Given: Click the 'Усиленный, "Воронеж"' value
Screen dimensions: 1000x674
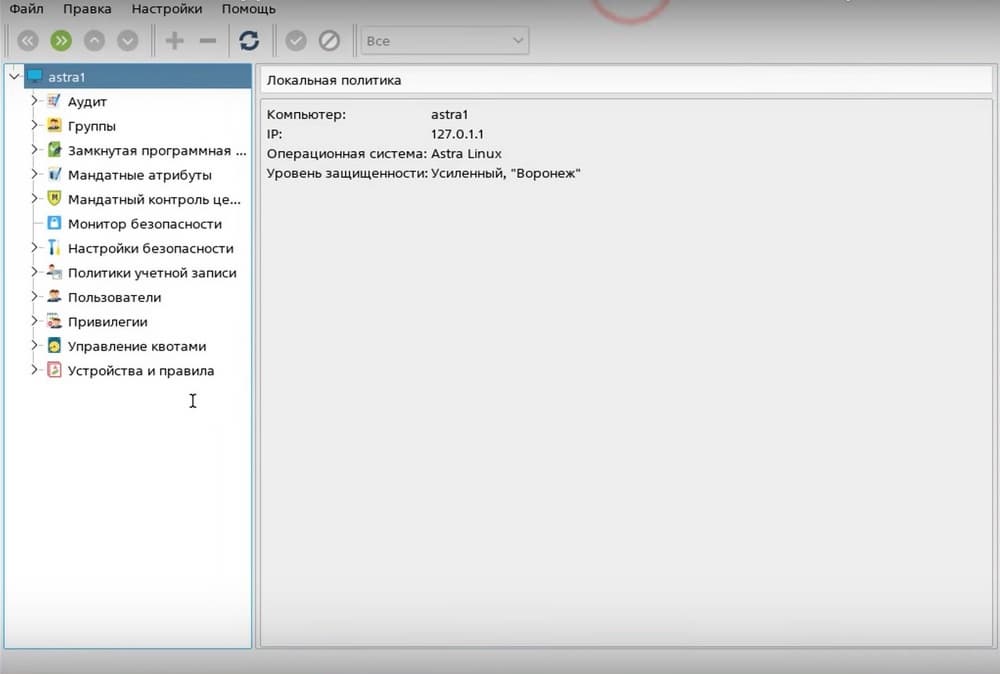Looking at the screenshot, I should point(506,173).
